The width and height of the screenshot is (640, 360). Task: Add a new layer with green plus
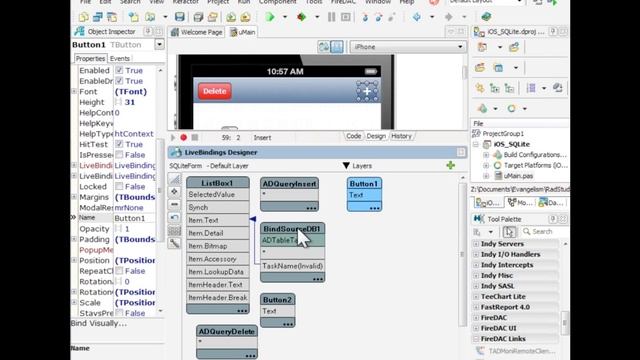pos(451,165)
